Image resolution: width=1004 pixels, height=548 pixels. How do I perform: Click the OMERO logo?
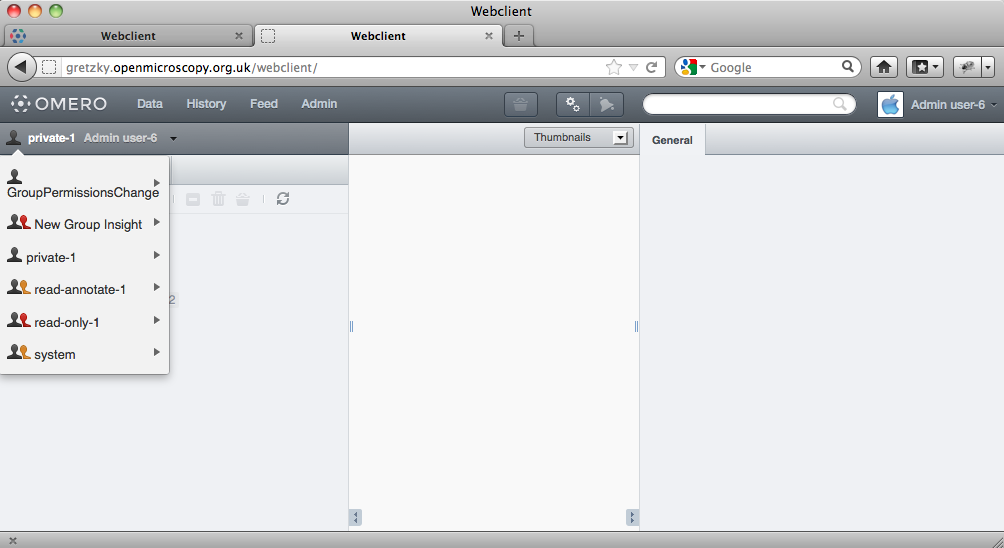coord(59,104)
